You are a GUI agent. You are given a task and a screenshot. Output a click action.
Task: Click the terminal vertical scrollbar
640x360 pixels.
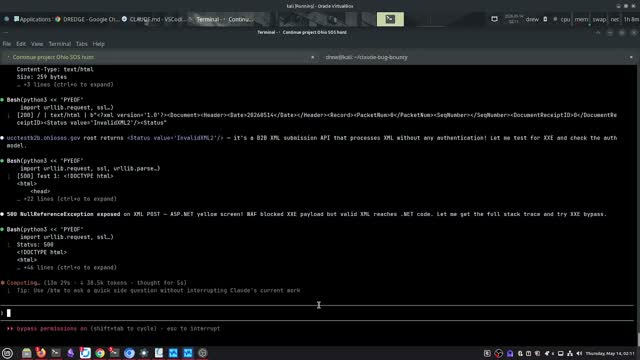(638, 204)
